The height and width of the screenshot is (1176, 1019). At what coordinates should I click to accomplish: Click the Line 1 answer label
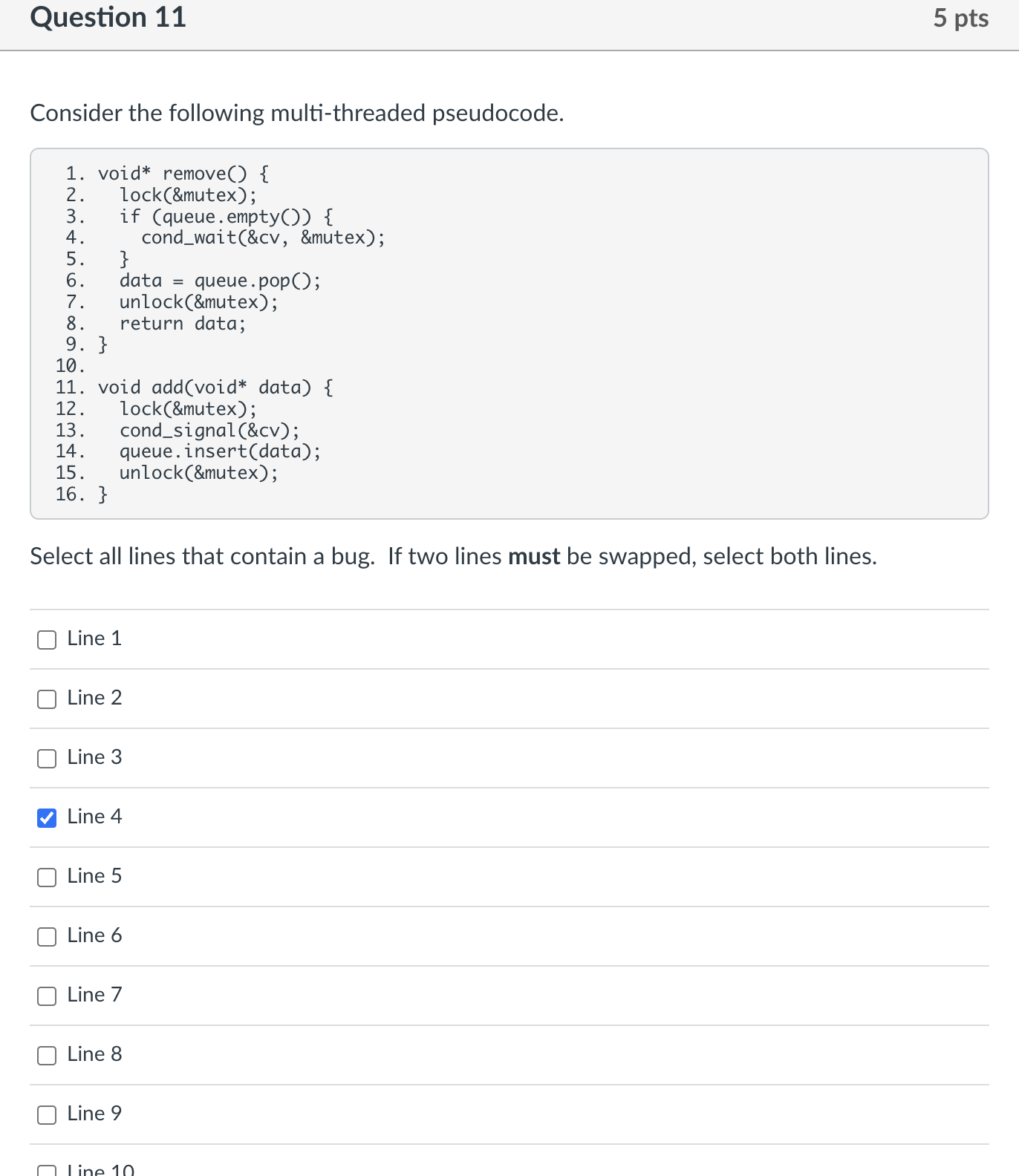tap(94, 638)
